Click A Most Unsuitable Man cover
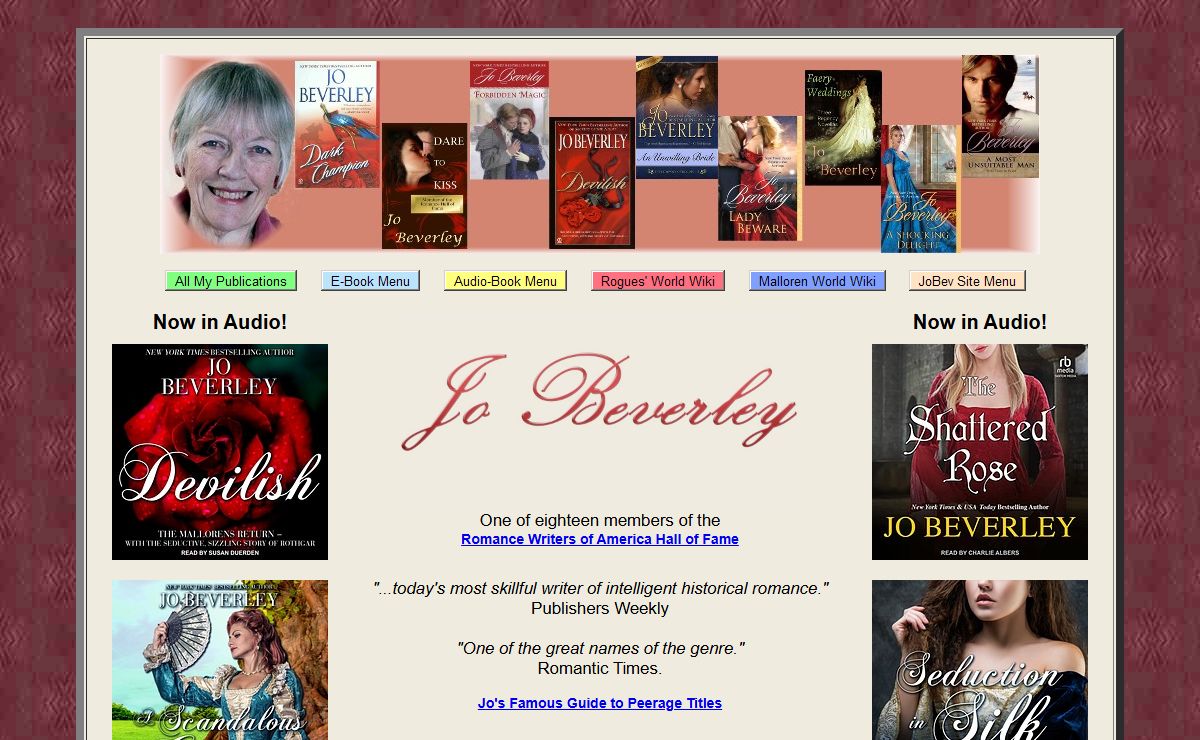 tap(999, 116)
